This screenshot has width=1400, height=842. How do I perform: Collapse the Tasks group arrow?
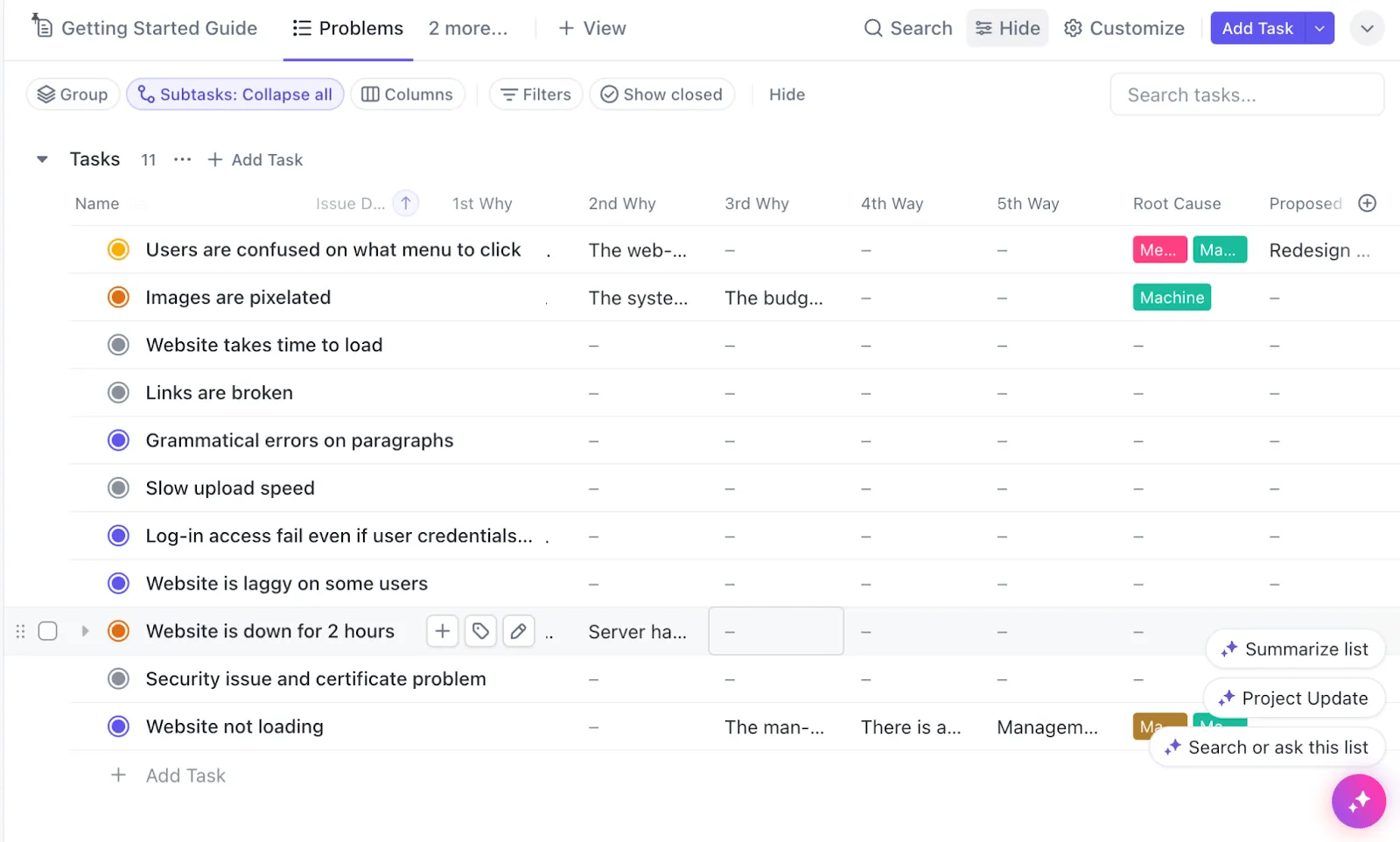41,159
